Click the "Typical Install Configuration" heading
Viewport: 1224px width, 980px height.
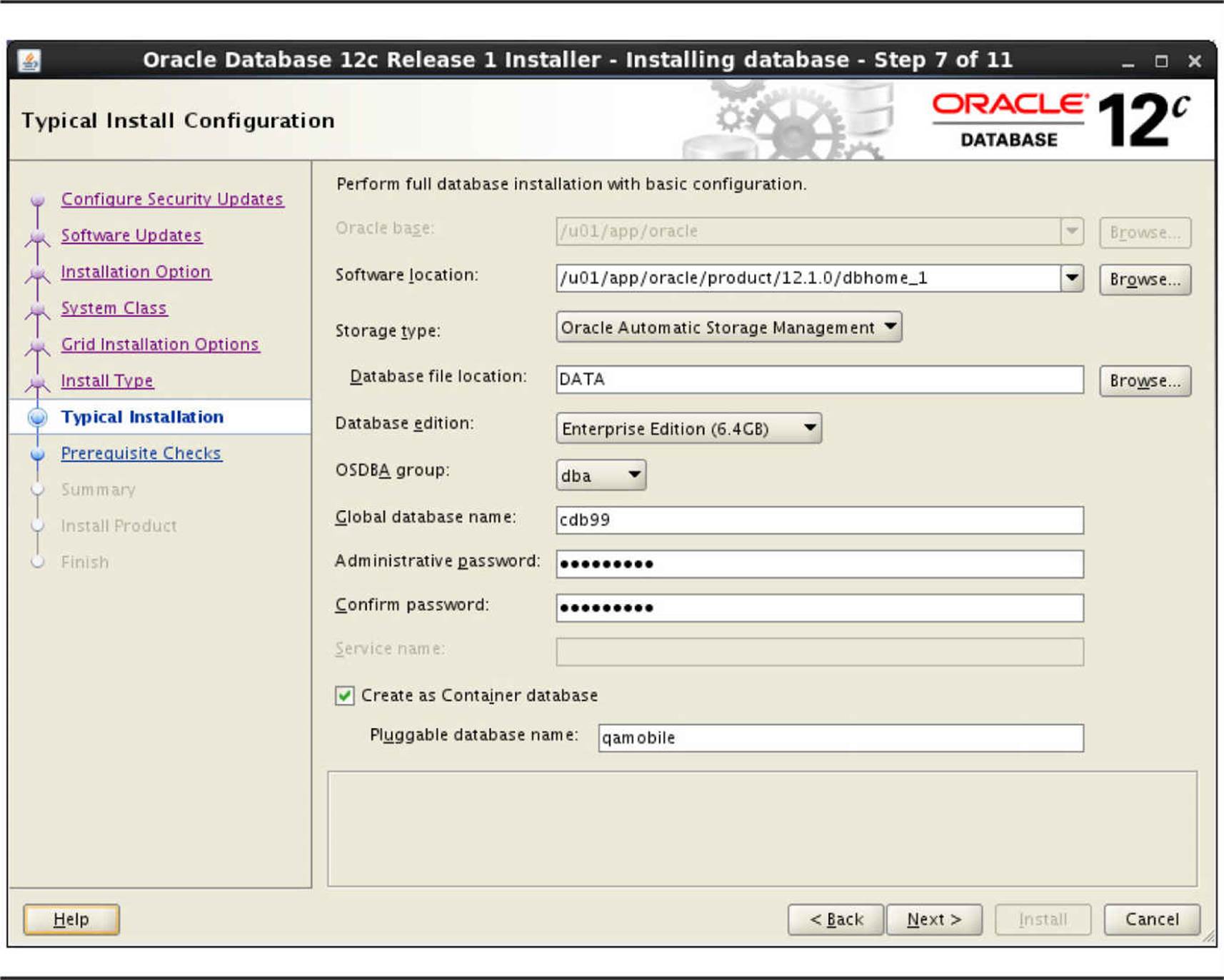click(x=178, y=121)
